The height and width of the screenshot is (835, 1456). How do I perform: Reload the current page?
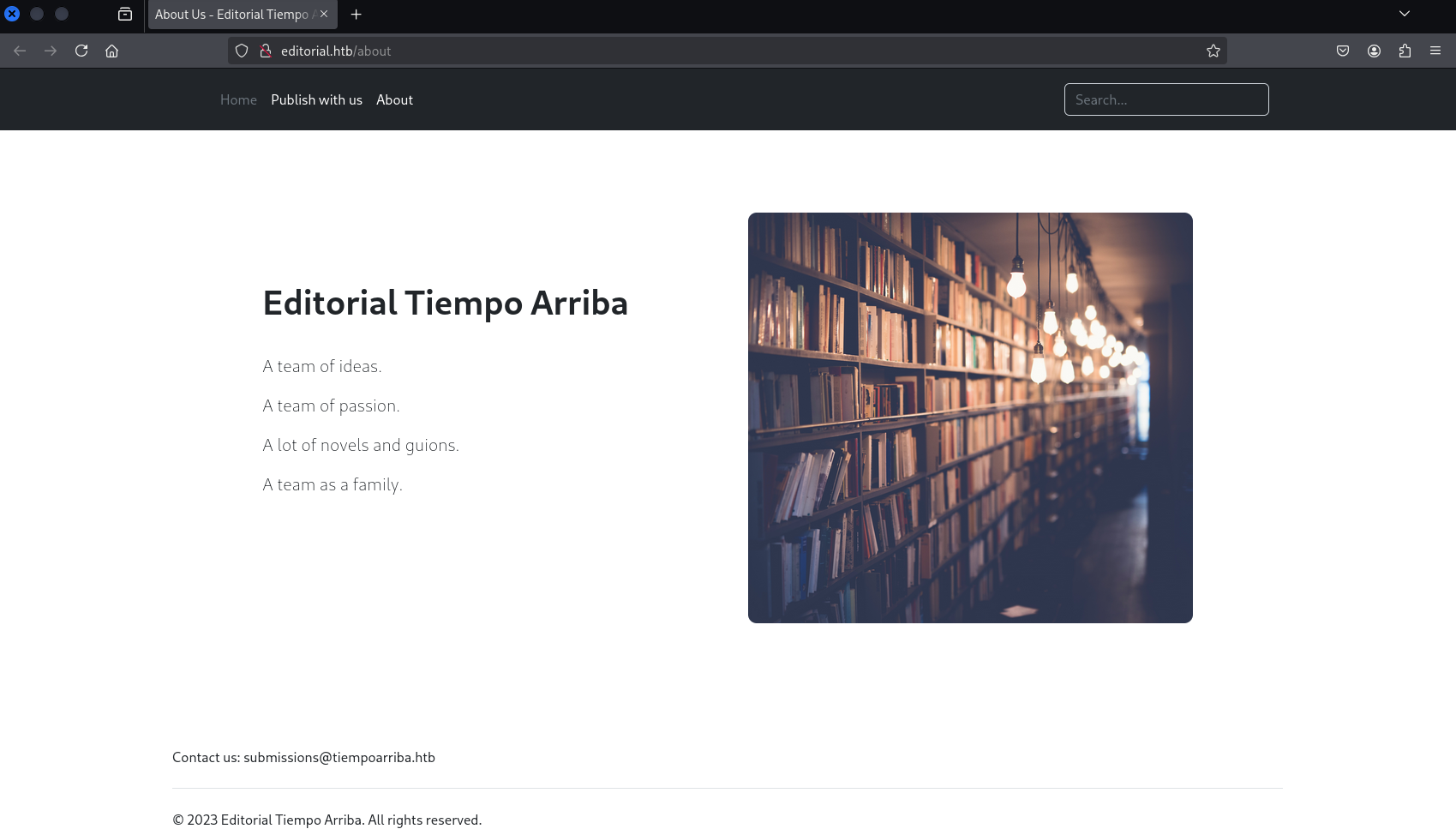(81, 51)
